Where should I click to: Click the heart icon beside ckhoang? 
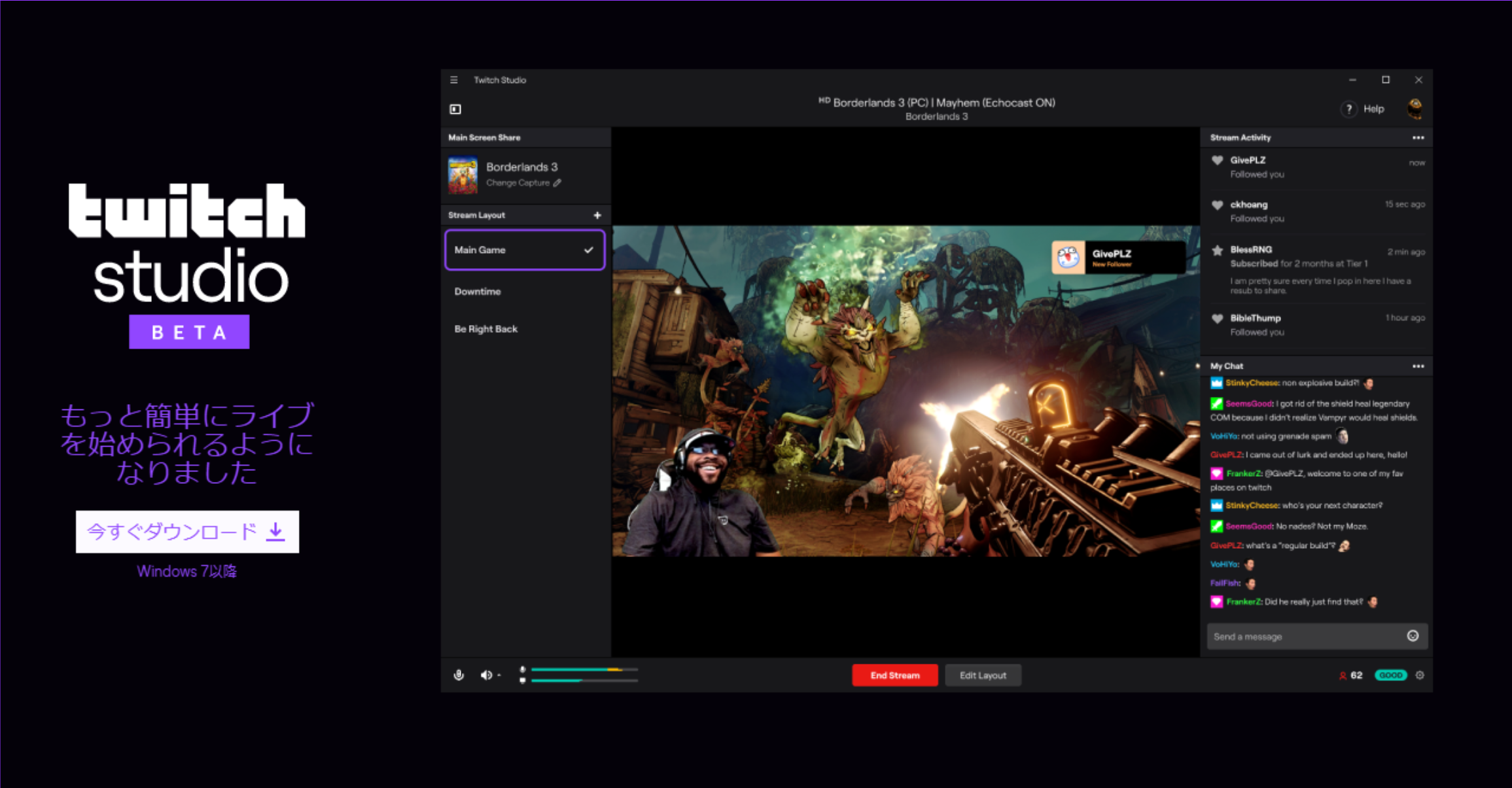coord(1217,205)
